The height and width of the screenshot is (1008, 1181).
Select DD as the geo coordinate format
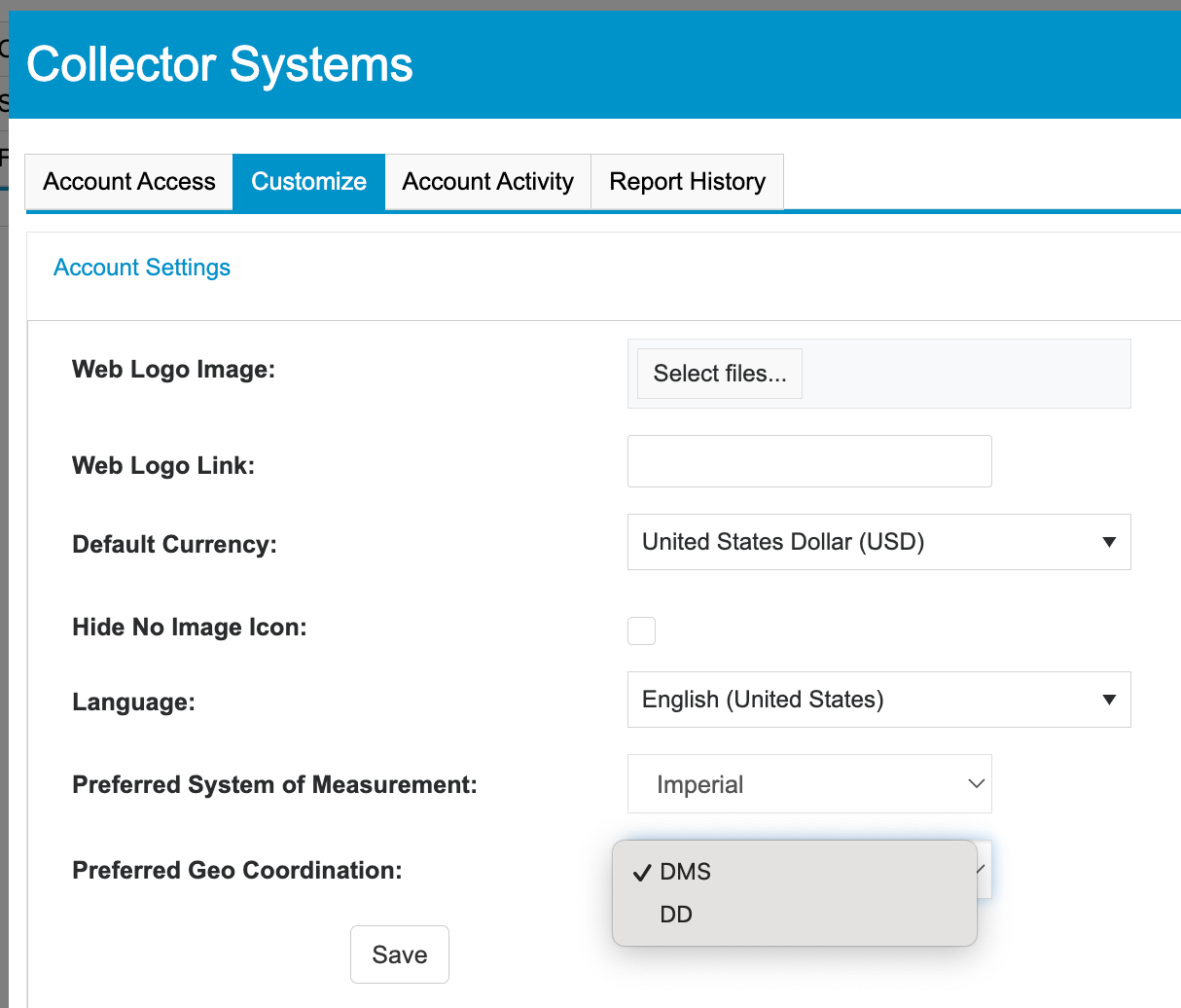[x=676, y=915]
